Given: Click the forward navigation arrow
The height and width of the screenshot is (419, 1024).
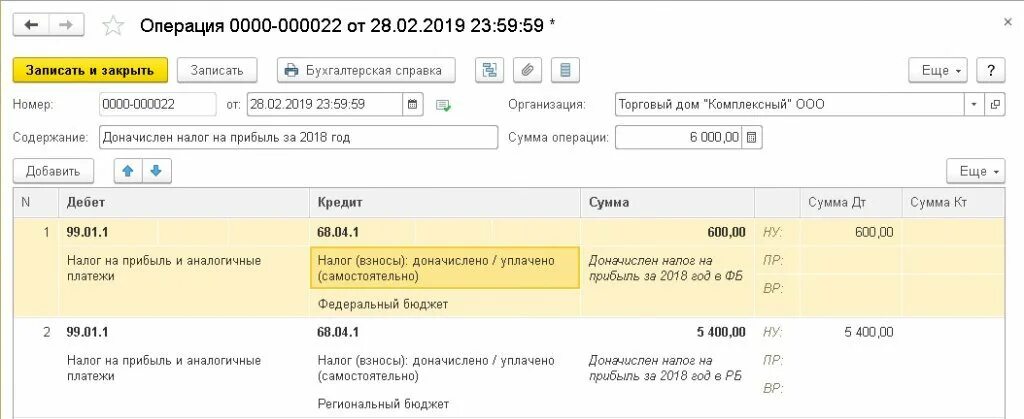Looking at the screenshot, I should (66, 25).
